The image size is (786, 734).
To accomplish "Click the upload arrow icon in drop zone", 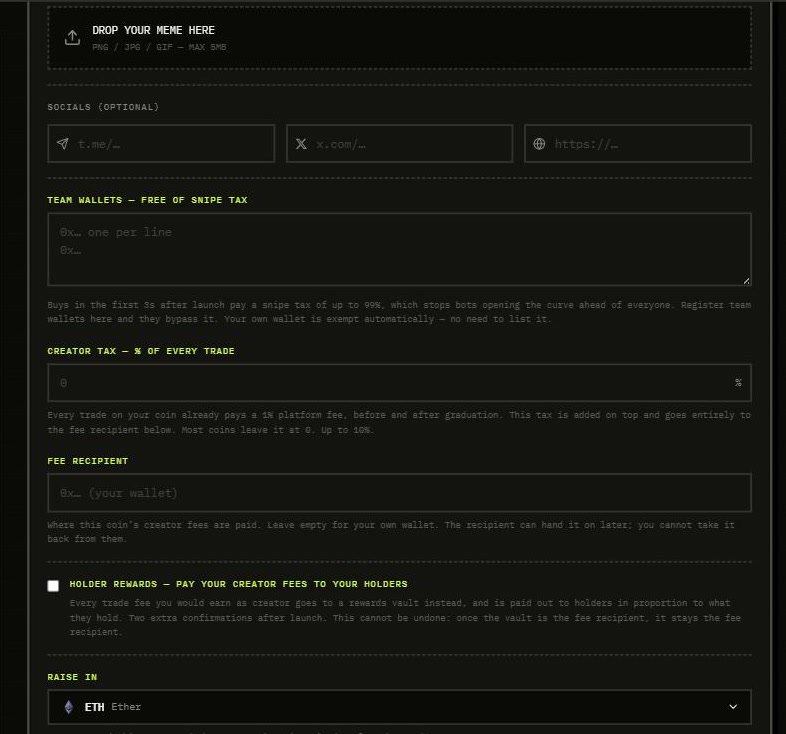I will (x=72, y=38).
